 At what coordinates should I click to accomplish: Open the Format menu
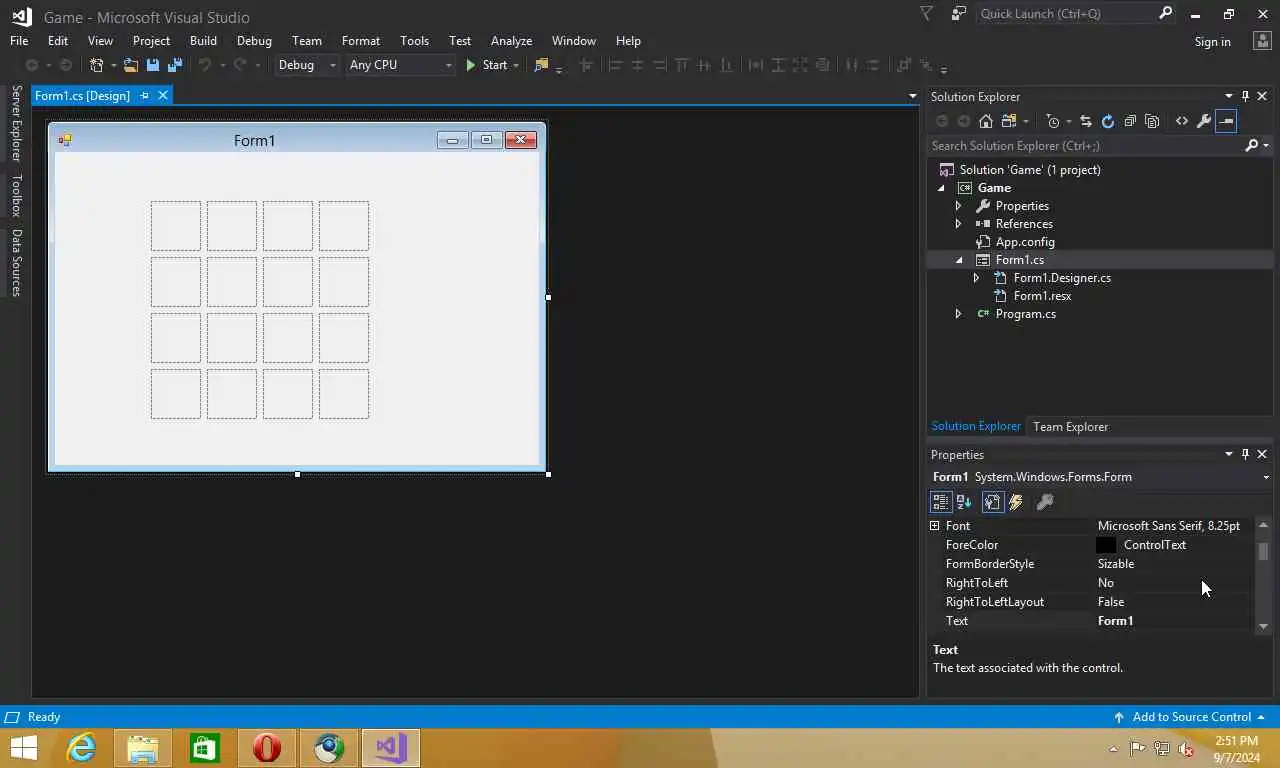361,41
